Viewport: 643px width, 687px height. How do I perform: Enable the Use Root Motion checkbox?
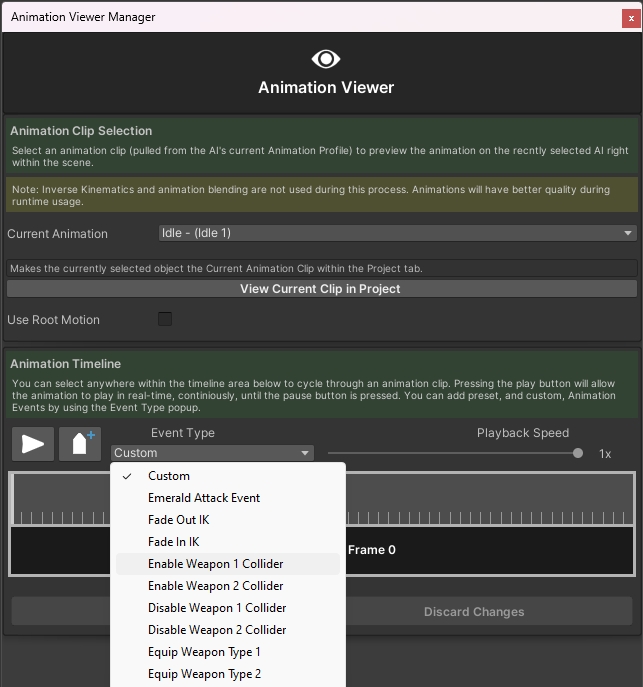click(165, 319)
